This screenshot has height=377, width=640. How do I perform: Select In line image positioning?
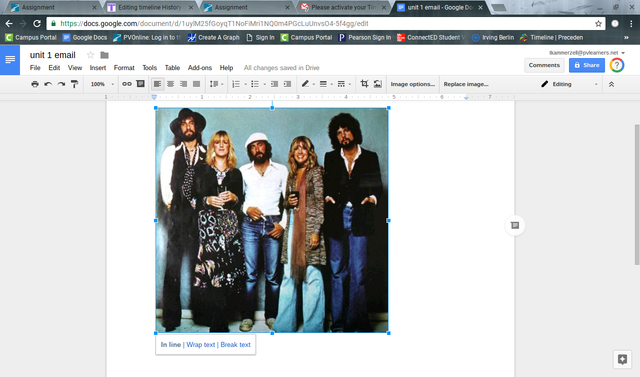tap(171, 345)
